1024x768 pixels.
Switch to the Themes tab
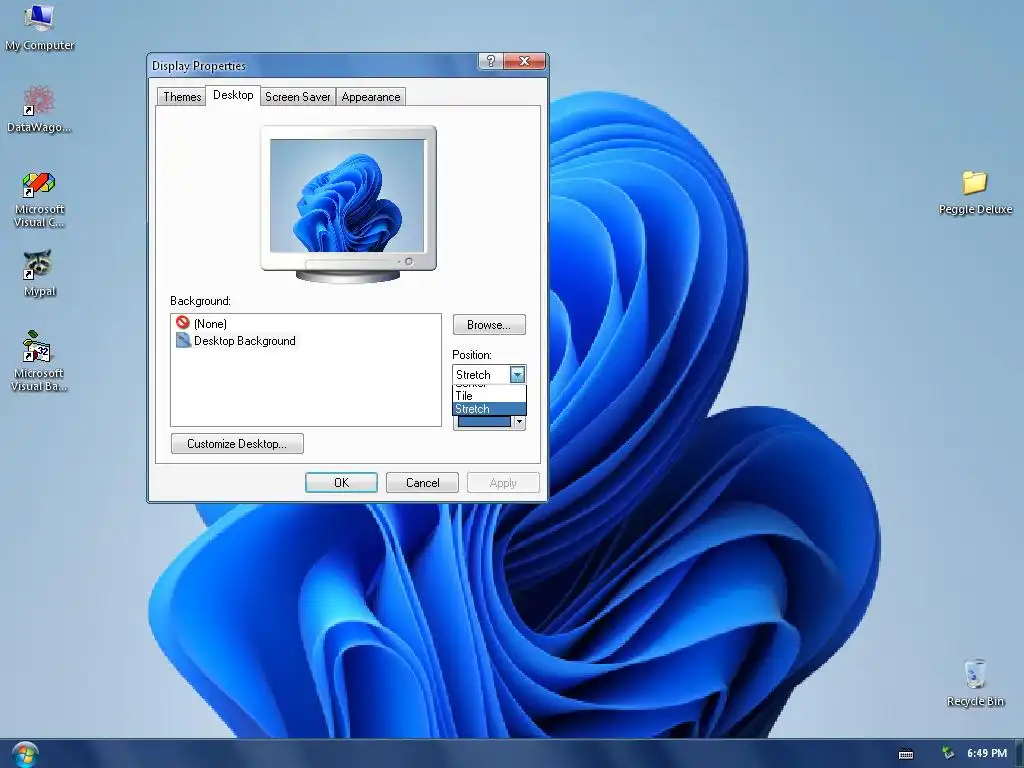(x=182, y=97)
